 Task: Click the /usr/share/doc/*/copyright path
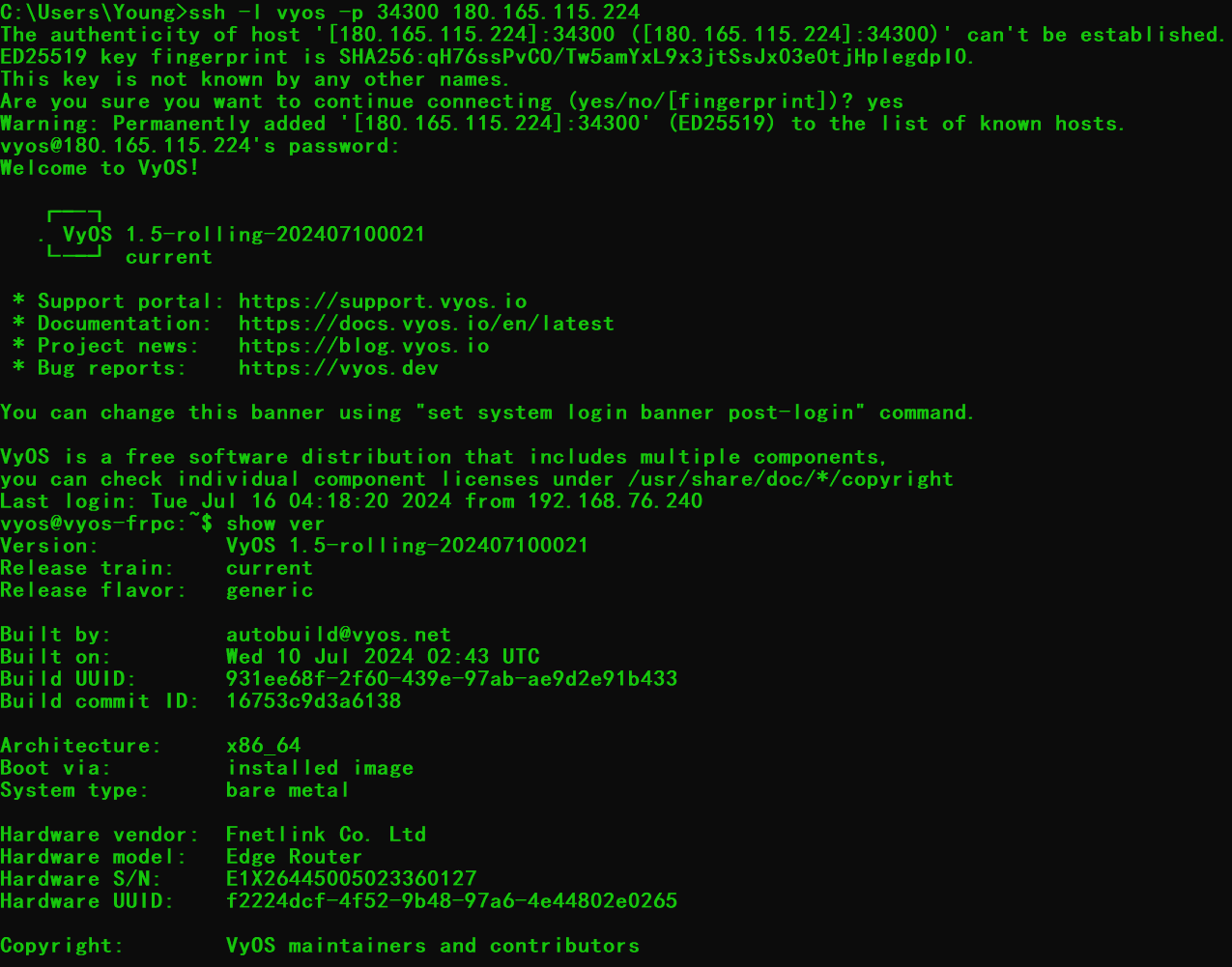click(790, 479)
